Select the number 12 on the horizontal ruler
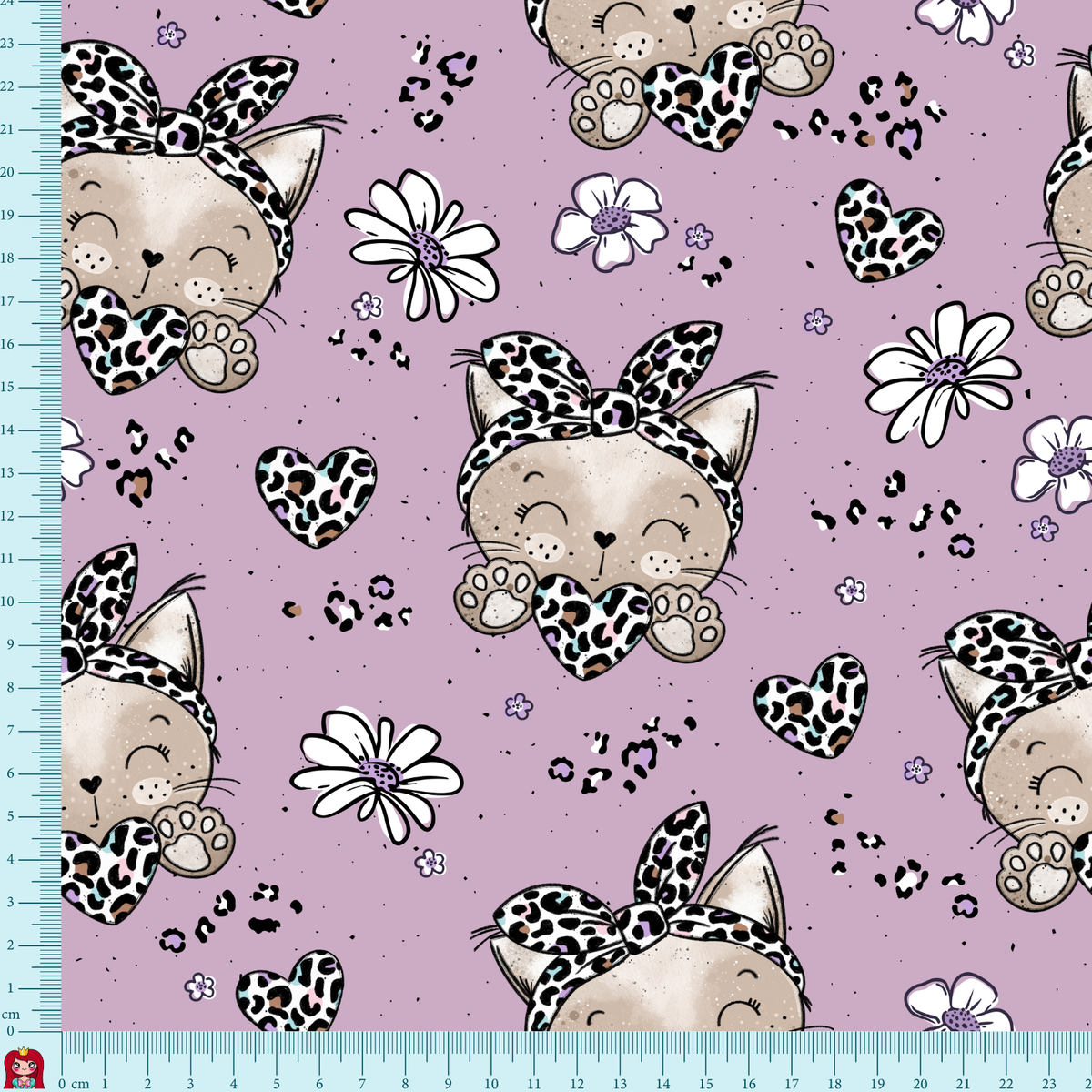1092x1092 pixels. click(577, 1083)
